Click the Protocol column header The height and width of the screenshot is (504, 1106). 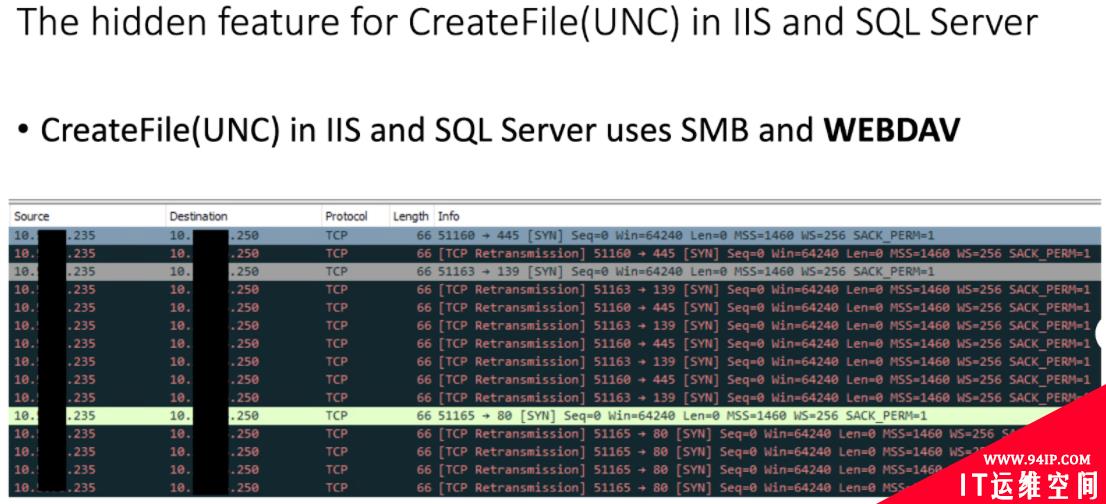tap(356, 216)
